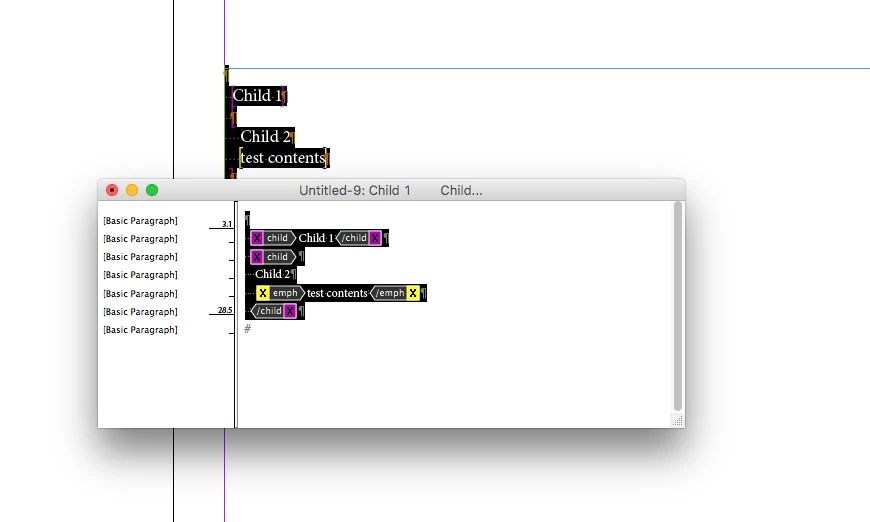Click the 3.1 depth ruler value

point(227,224)
